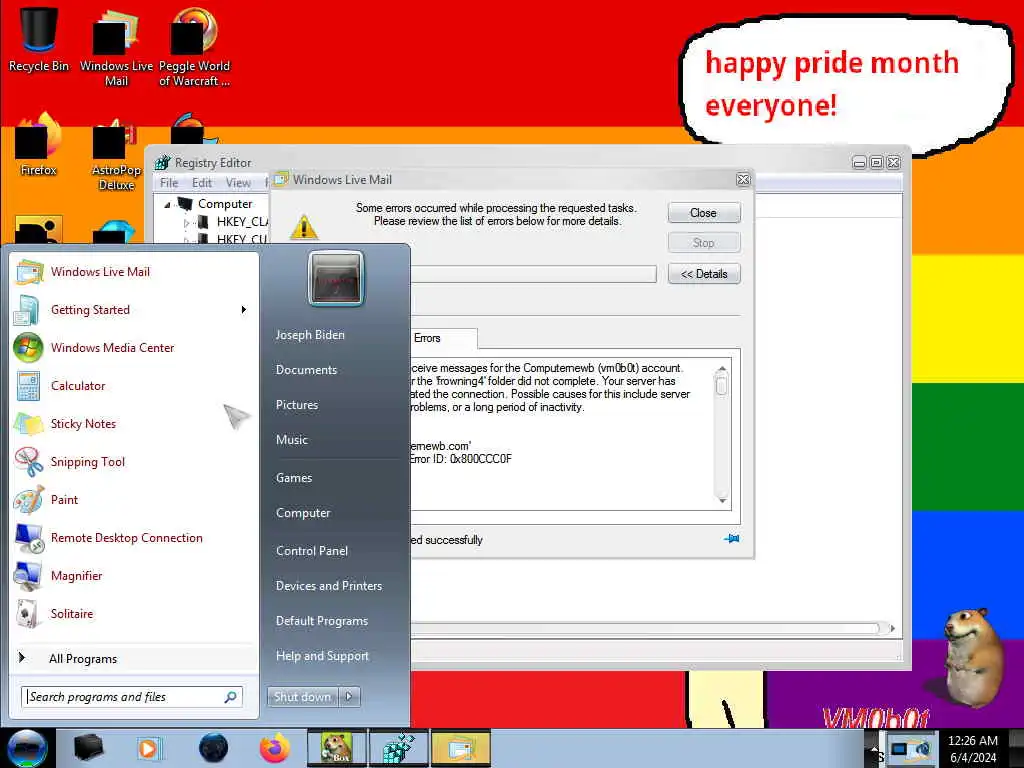
Task: Switch to hamster Box taskbar app
Action: [x=337, y=748]
